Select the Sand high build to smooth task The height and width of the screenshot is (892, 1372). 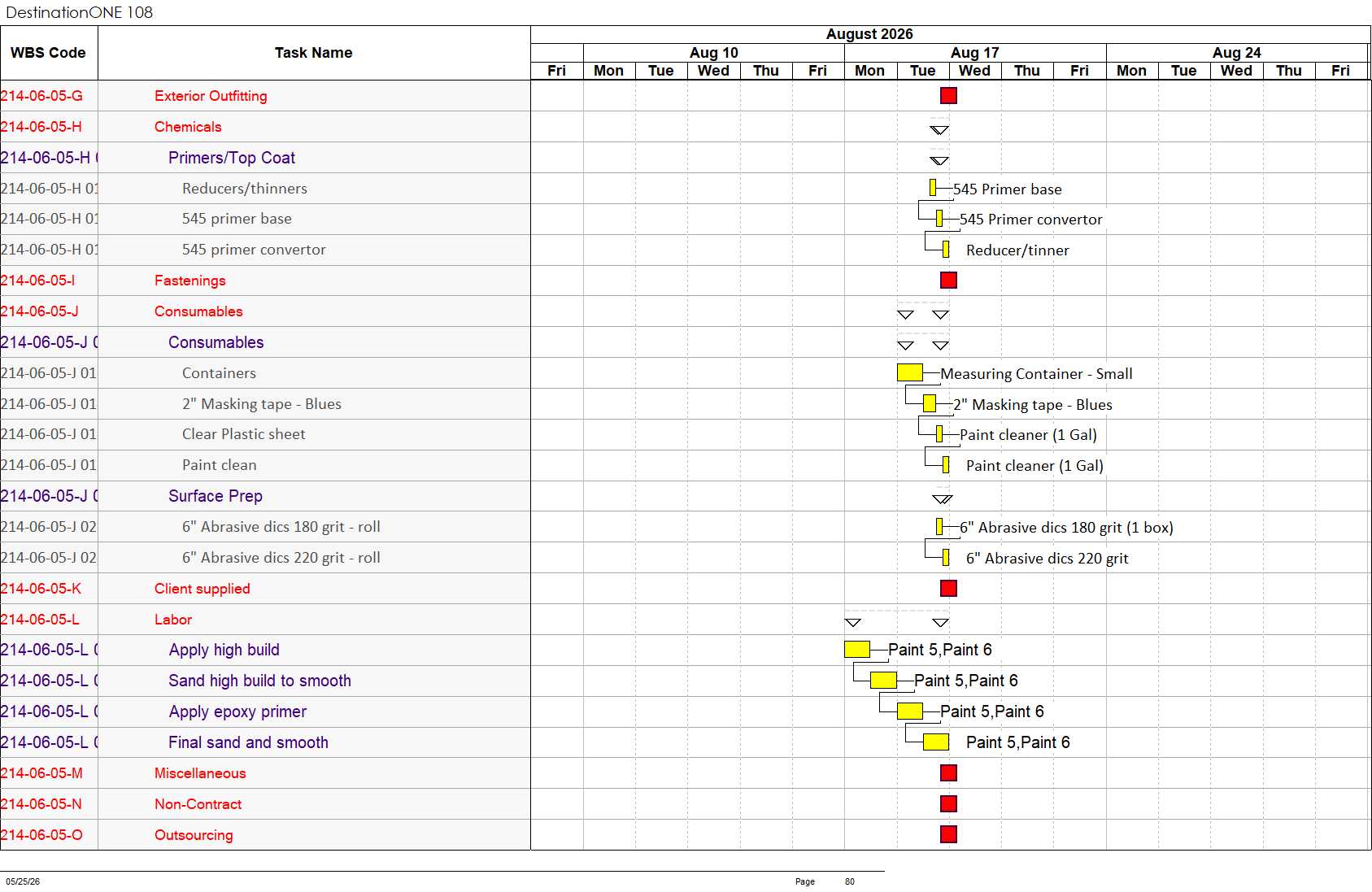[259, 681]
